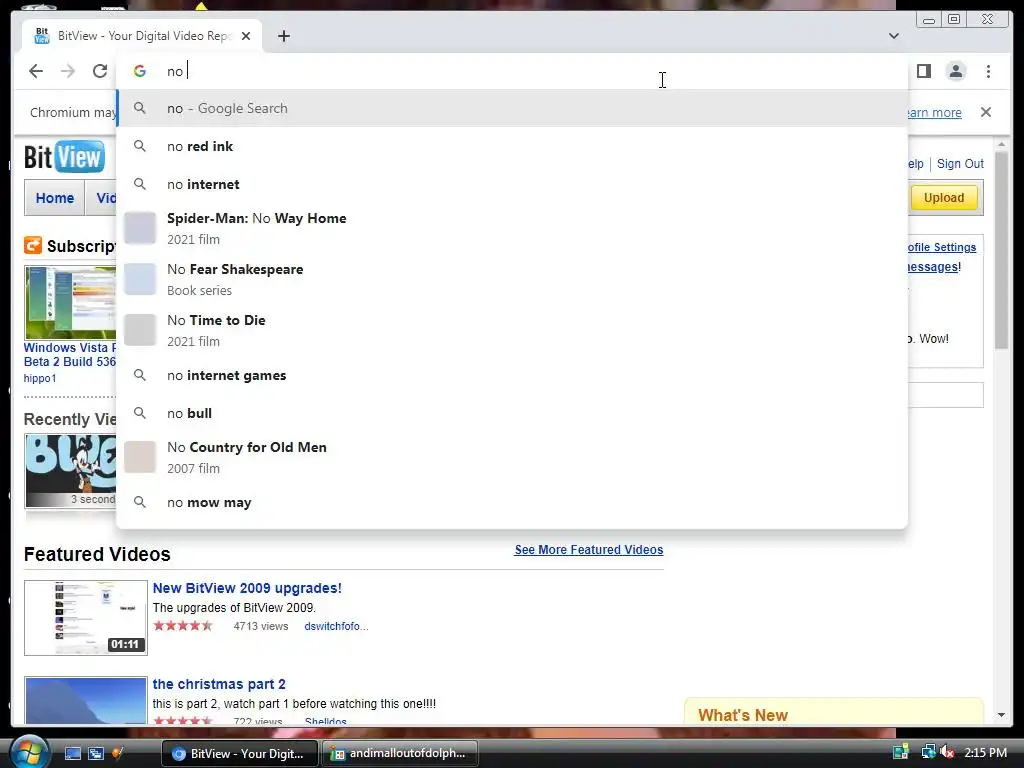The image size is (1024, 768).
Task: Reload the BitView page
Action: point(100,71)
